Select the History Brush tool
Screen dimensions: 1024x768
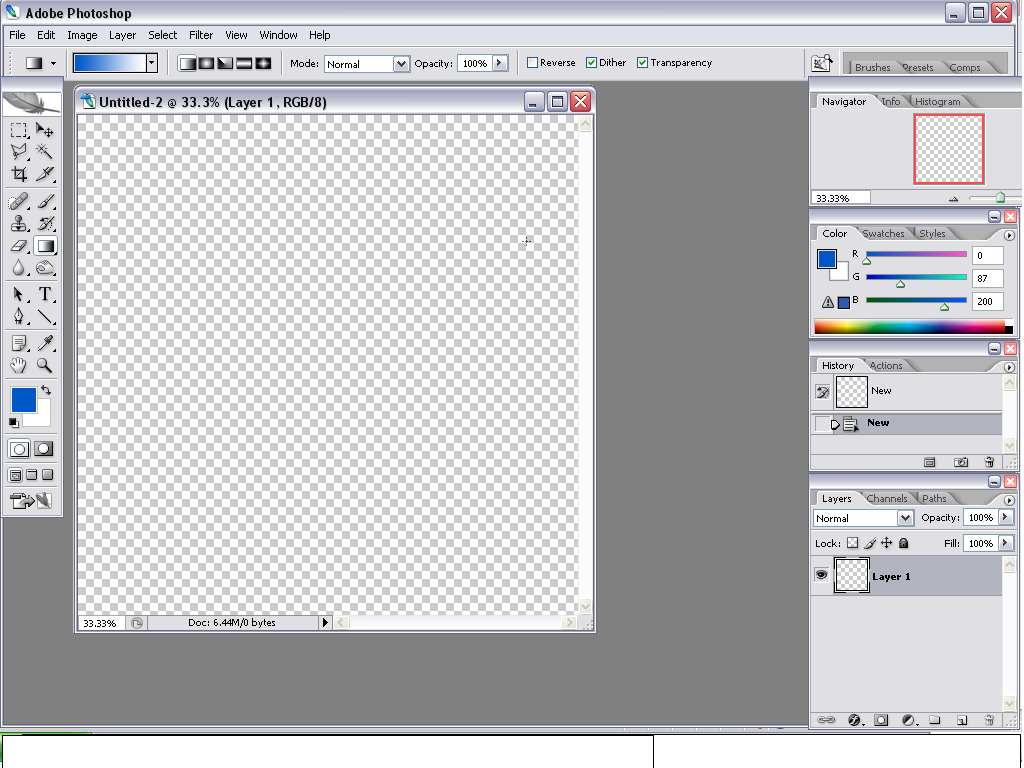(44, 223)
